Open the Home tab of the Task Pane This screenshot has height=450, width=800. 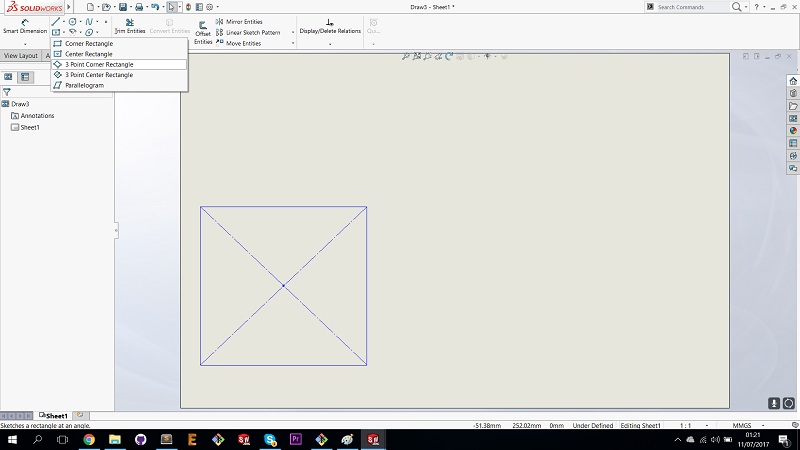point(793,81)
